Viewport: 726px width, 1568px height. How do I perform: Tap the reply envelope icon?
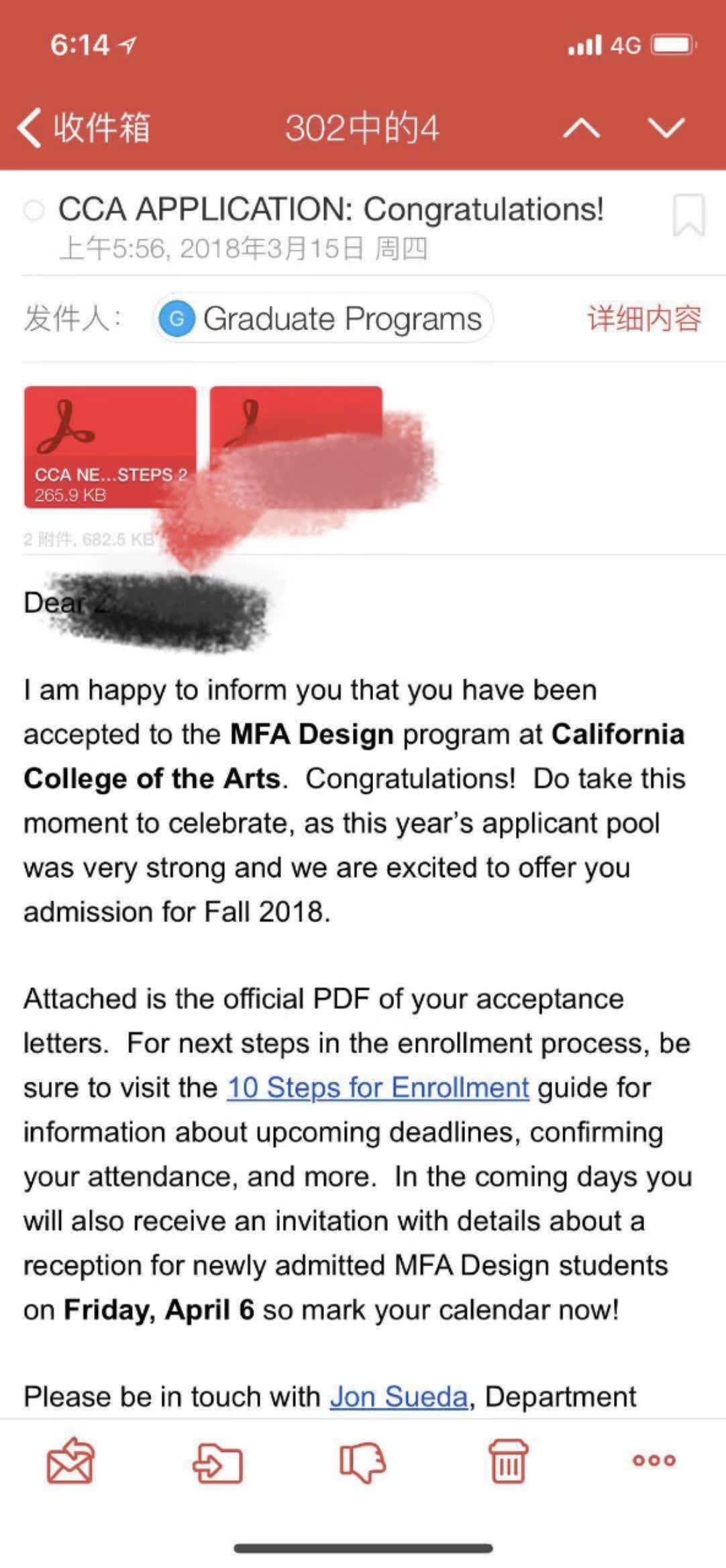click(70, 1460)
